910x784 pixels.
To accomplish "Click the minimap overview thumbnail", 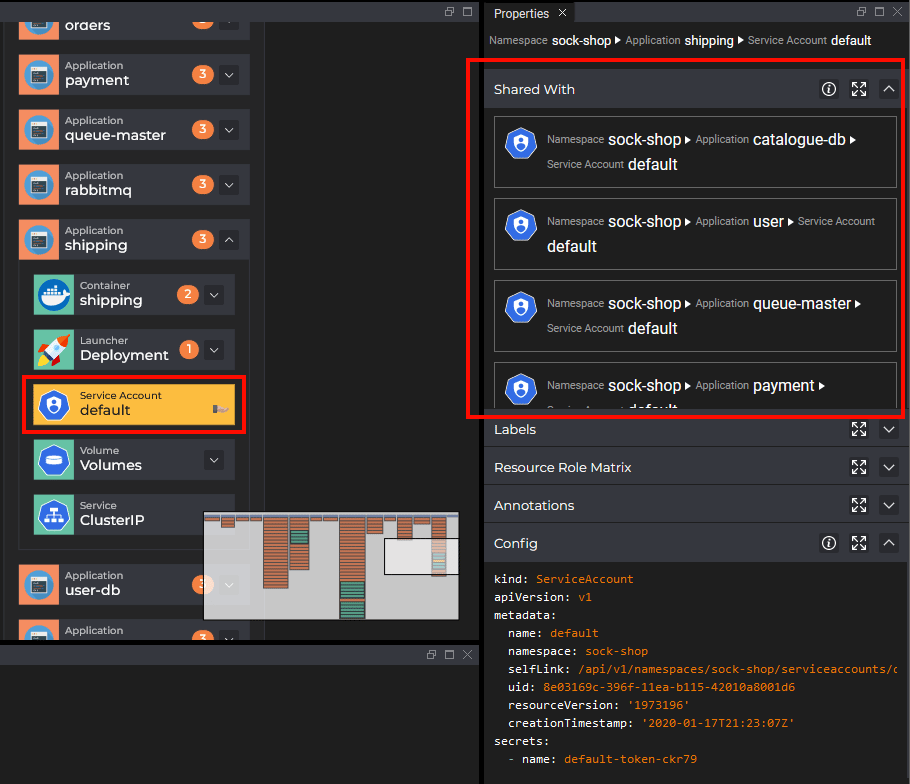I will coord(331,566).
